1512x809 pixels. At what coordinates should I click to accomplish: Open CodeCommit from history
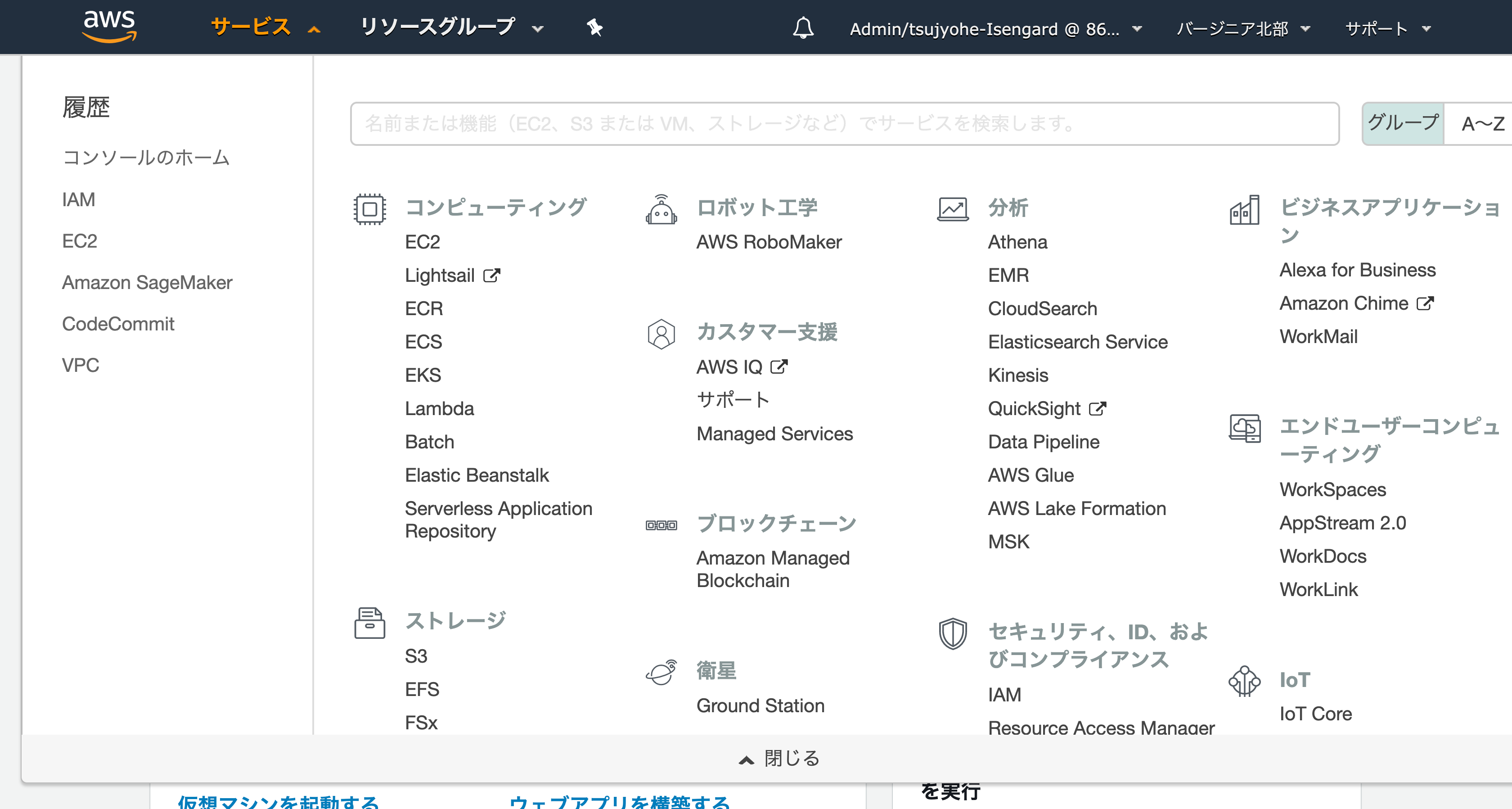click(x=118, y=324)
